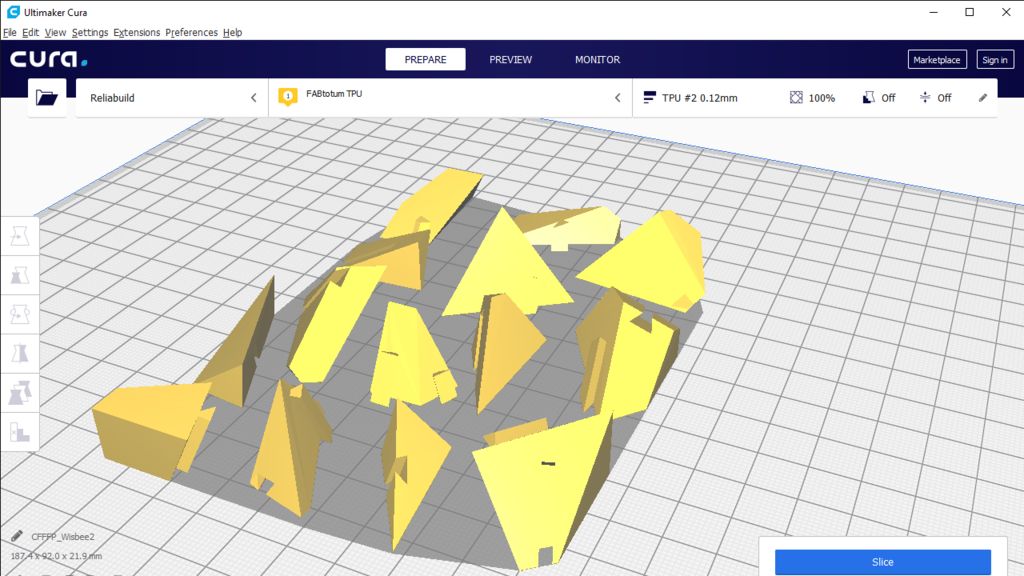
Task: Switch to the PREVIEW tab
Action: click(510, 59)
